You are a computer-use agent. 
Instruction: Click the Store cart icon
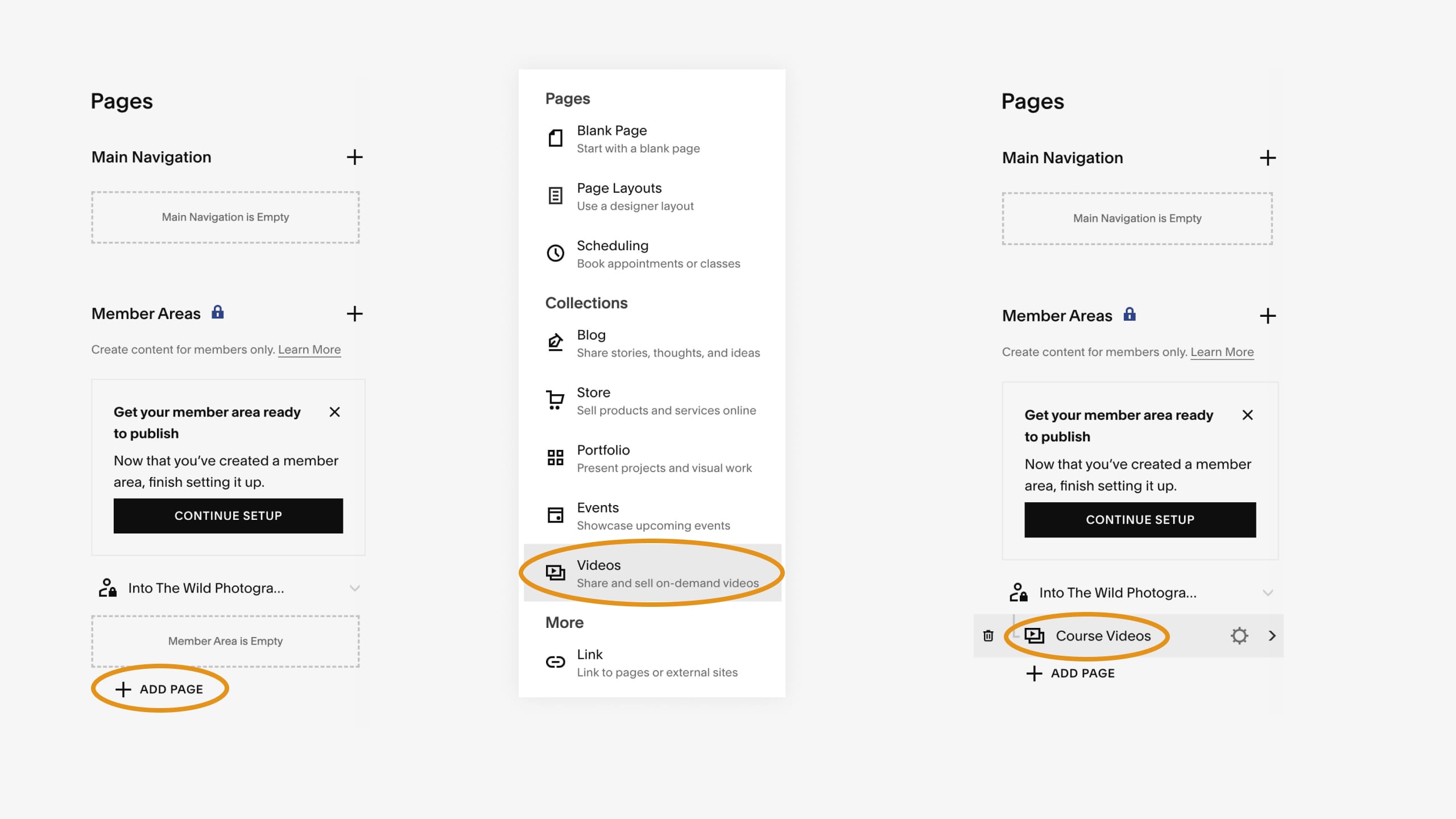click(555, 400)
